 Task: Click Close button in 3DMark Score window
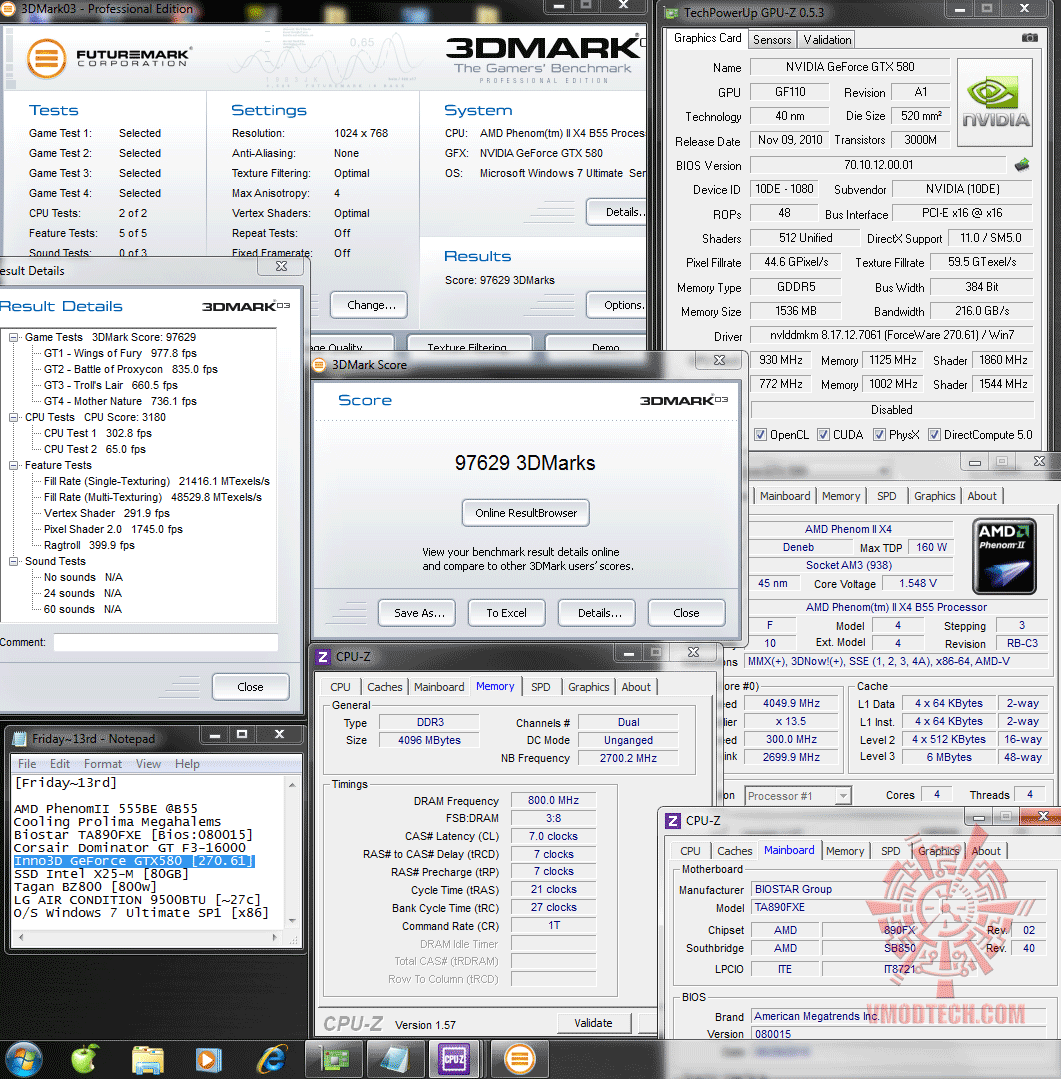tap(687, 612)
